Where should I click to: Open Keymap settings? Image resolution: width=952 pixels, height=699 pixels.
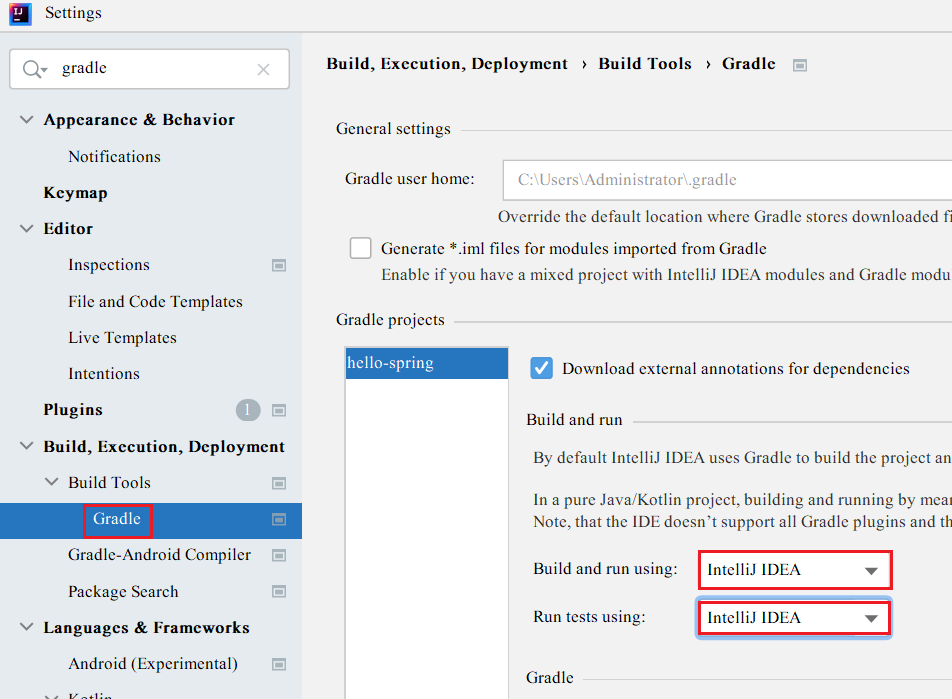(75, 193)
